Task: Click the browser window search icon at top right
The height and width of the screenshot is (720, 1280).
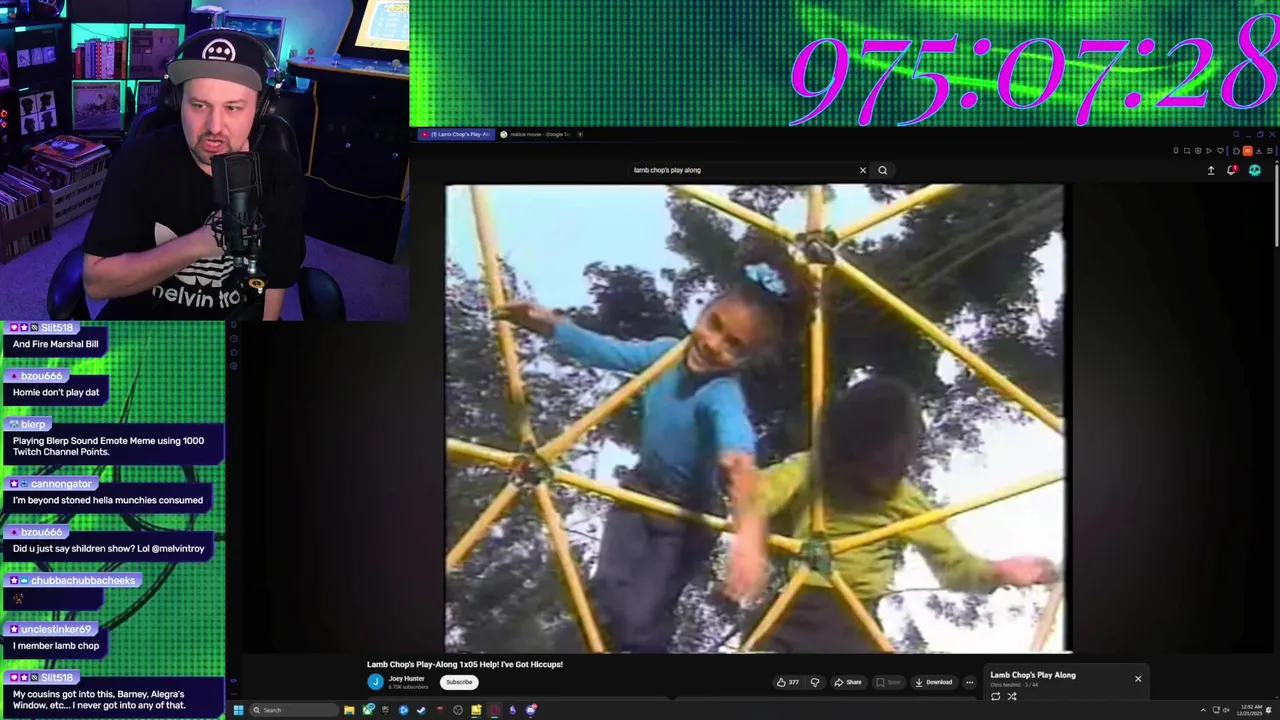Action: point(1236,134)
